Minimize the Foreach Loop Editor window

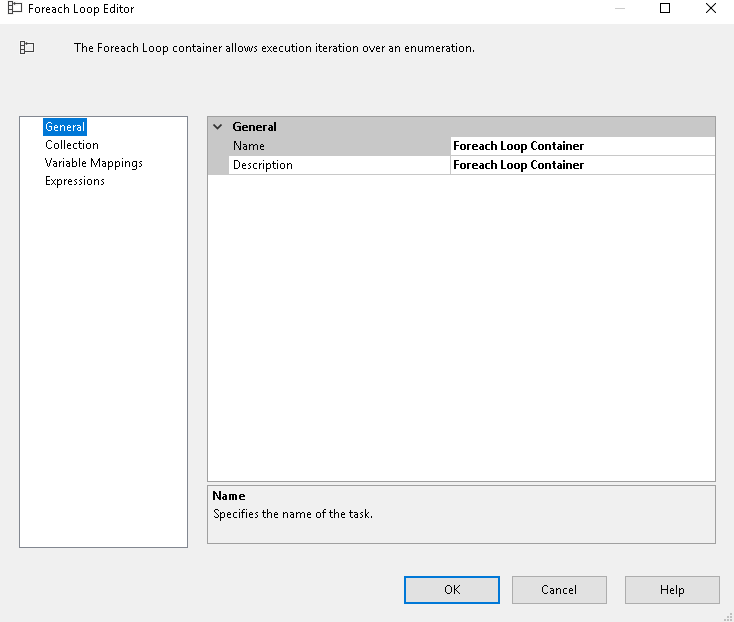[620, 9]
